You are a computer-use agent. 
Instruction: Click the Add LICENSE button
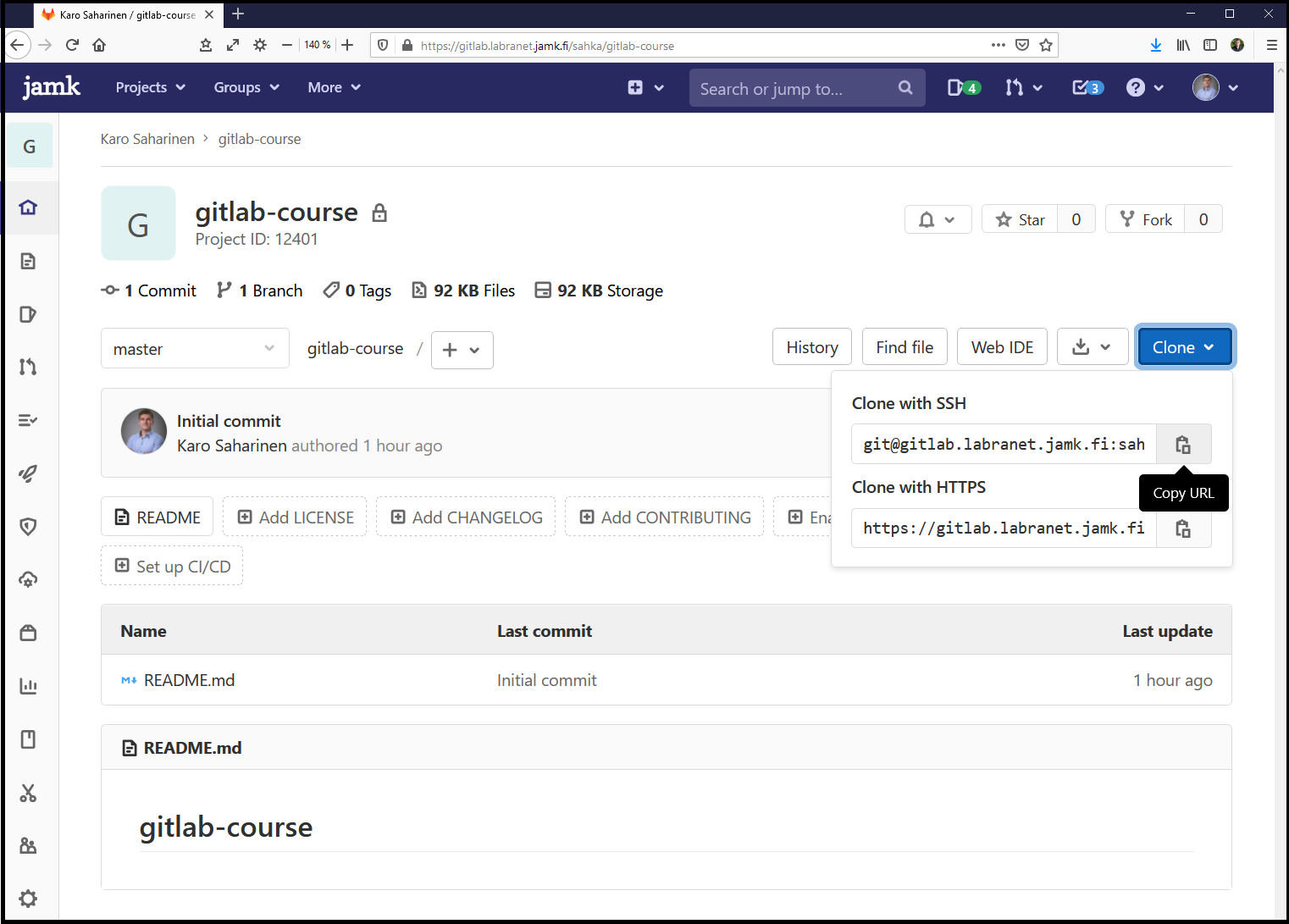pos(295,517)
